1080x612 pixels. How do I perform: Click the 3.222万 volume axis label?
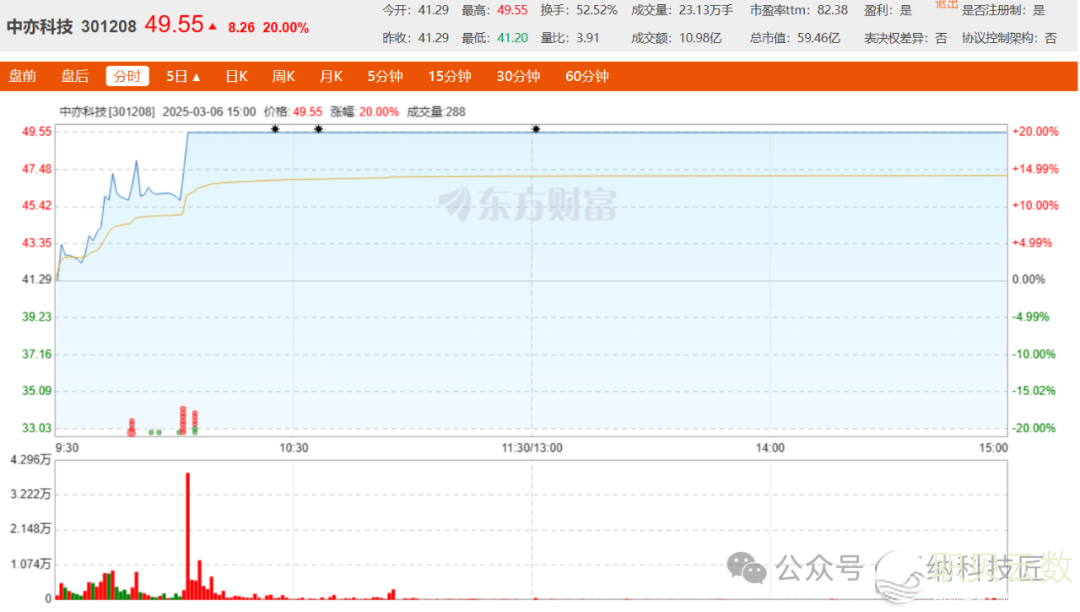point(31,494)
